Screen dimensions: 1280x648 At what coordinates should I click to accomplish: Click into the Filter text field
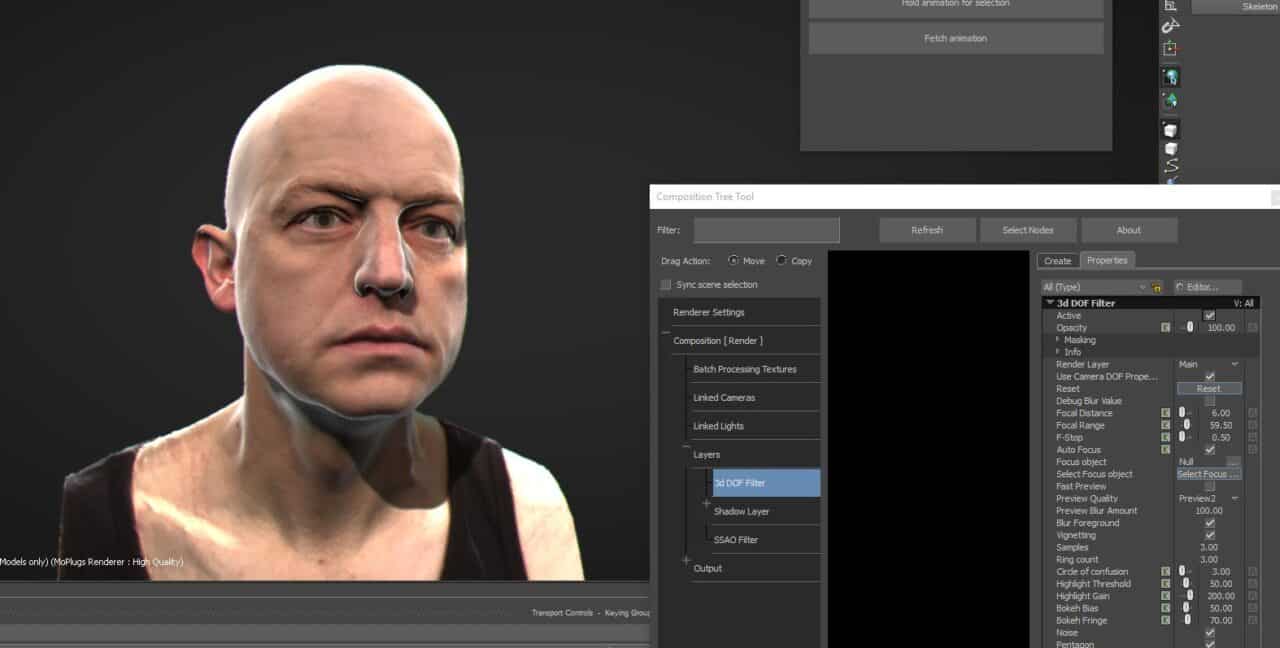click(x=766, y=230)
